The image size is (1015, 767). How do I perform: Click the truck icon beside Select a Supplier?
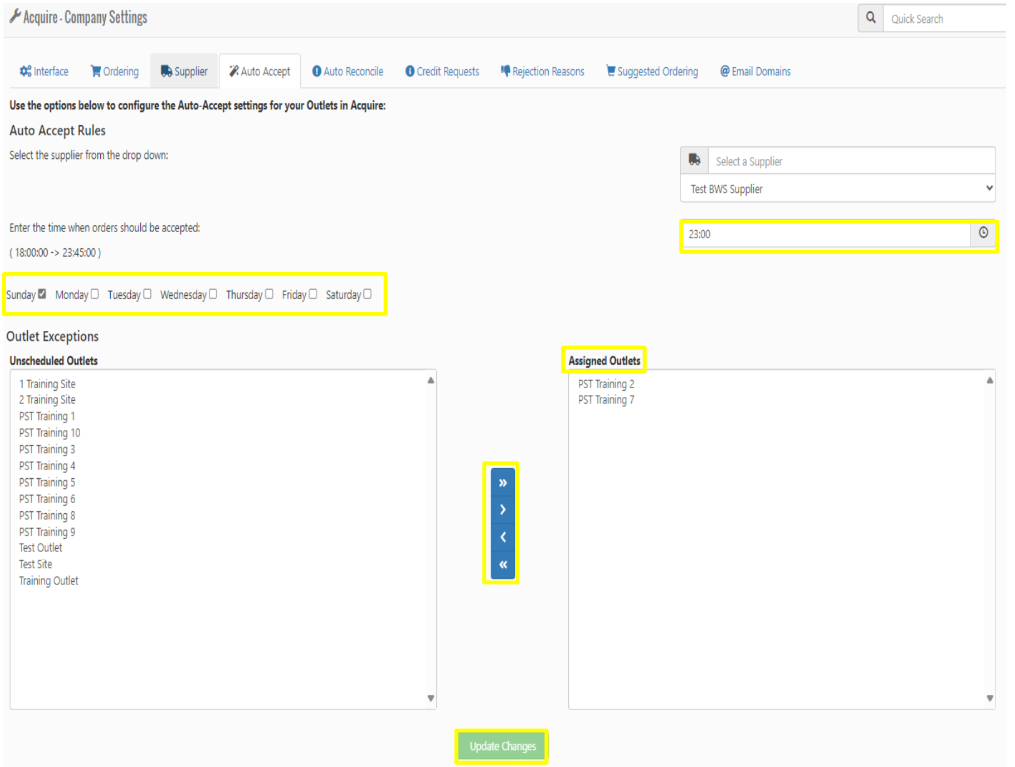695,161
